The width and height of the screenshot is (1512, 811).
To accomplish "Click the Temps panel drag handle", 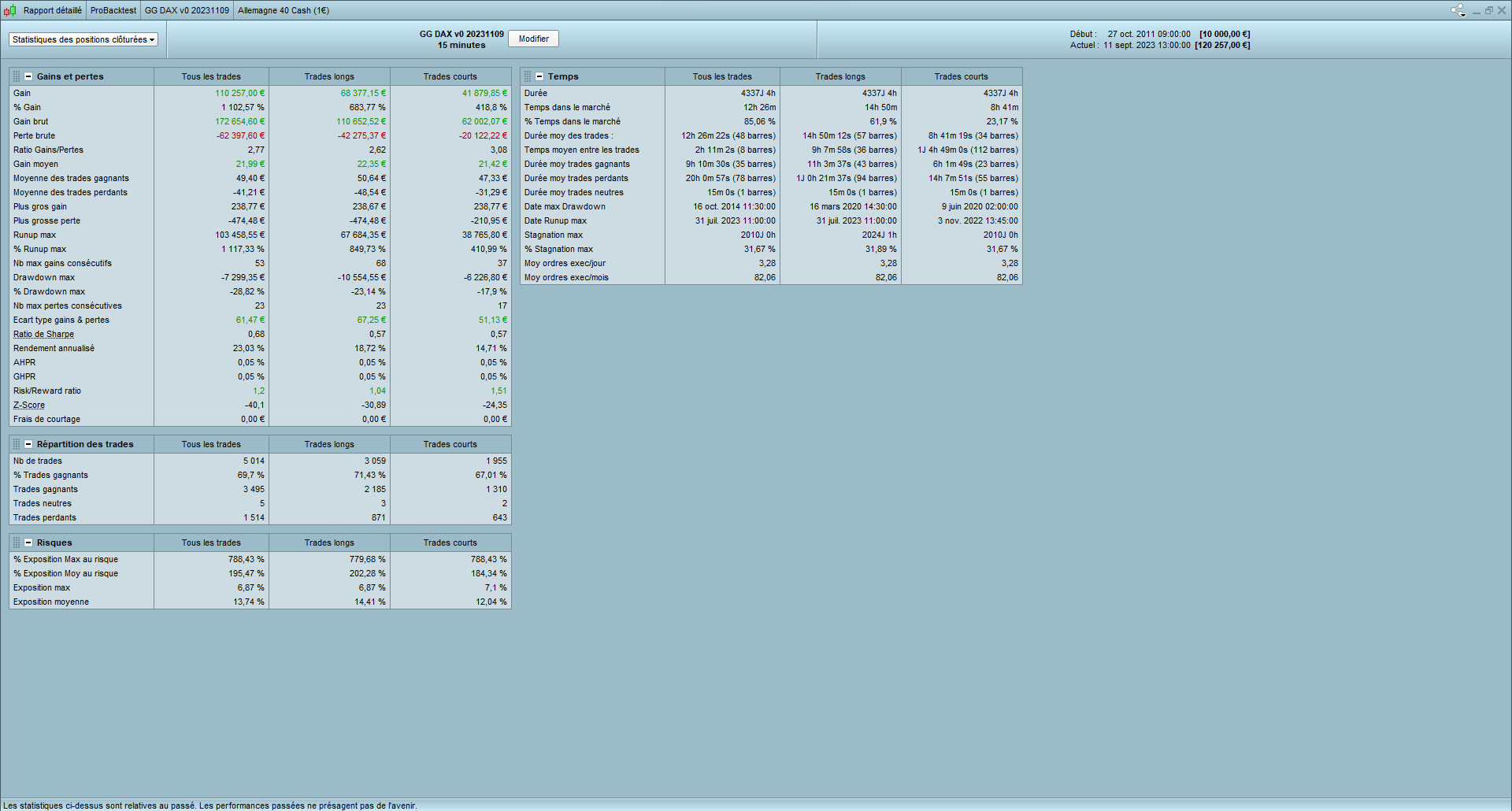I will (x=528, y=76).
